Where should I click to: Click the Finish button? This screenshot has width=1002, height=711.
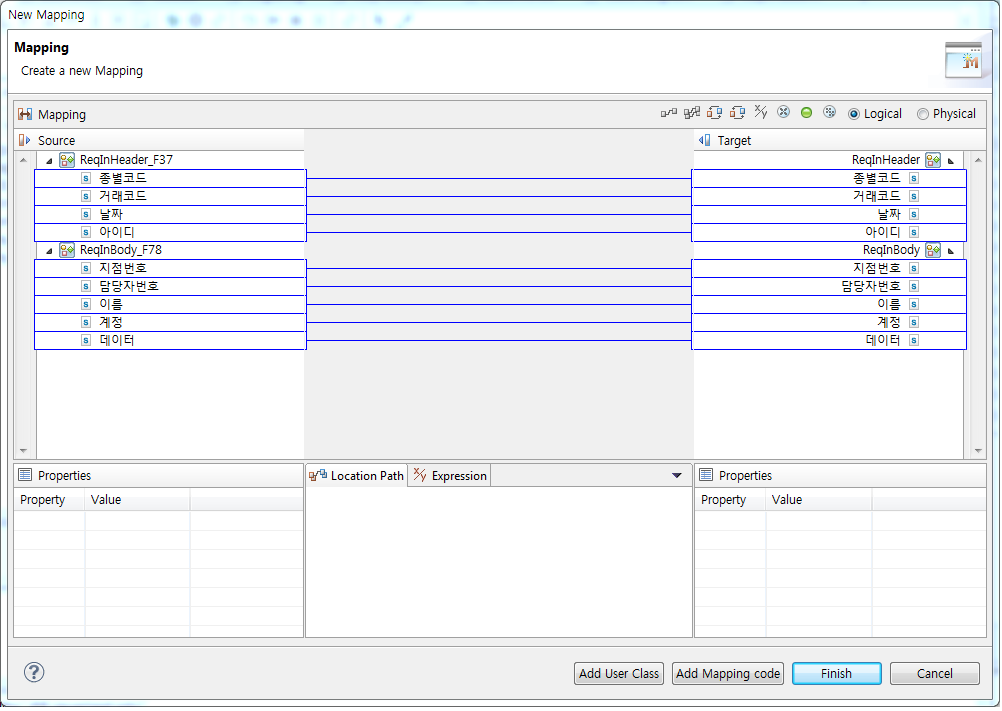point(836,673)
